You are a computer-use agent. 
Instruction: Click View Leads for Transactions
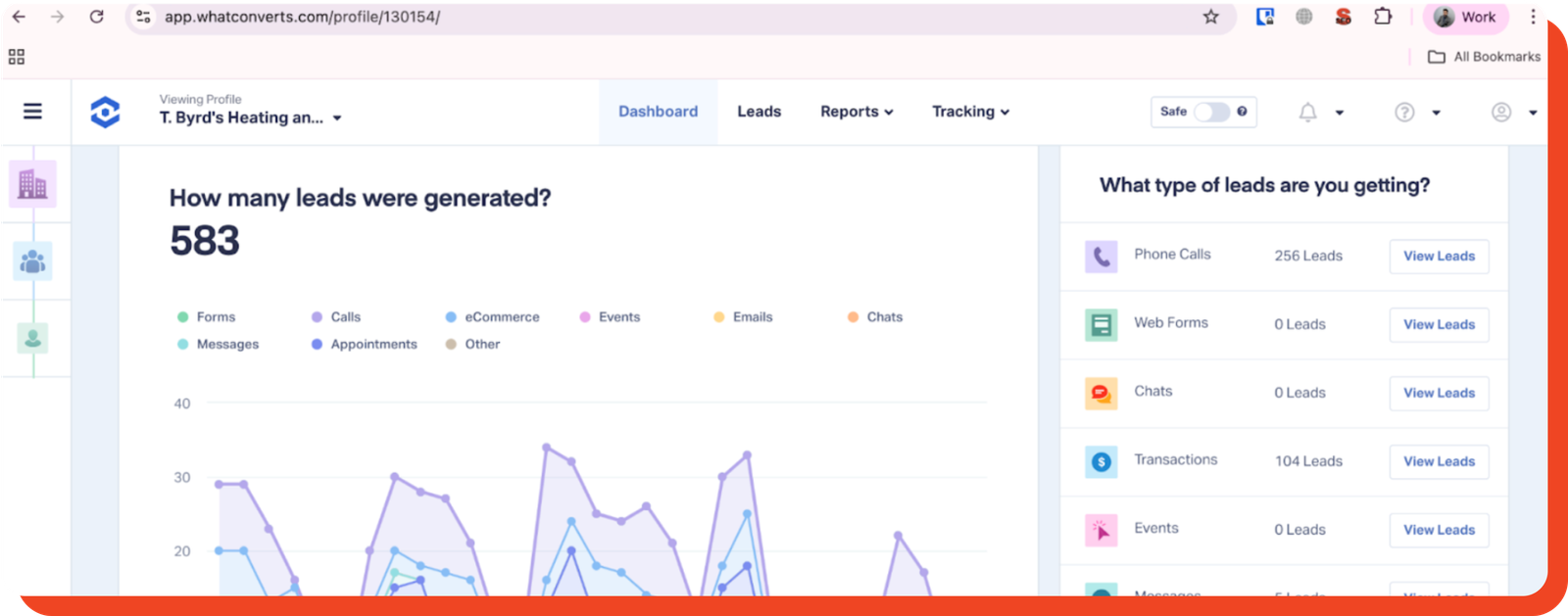click(1439, 462)
